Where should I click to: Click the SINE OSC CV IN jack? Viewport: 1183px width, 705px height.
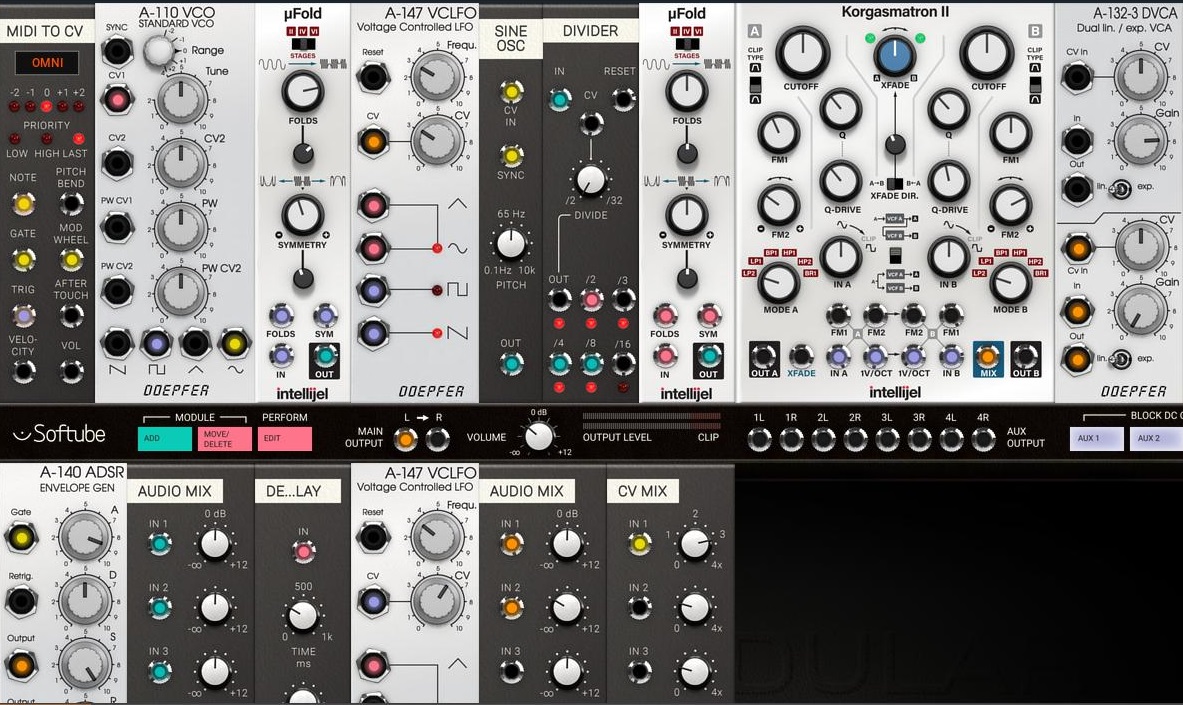tap(511, 91)
